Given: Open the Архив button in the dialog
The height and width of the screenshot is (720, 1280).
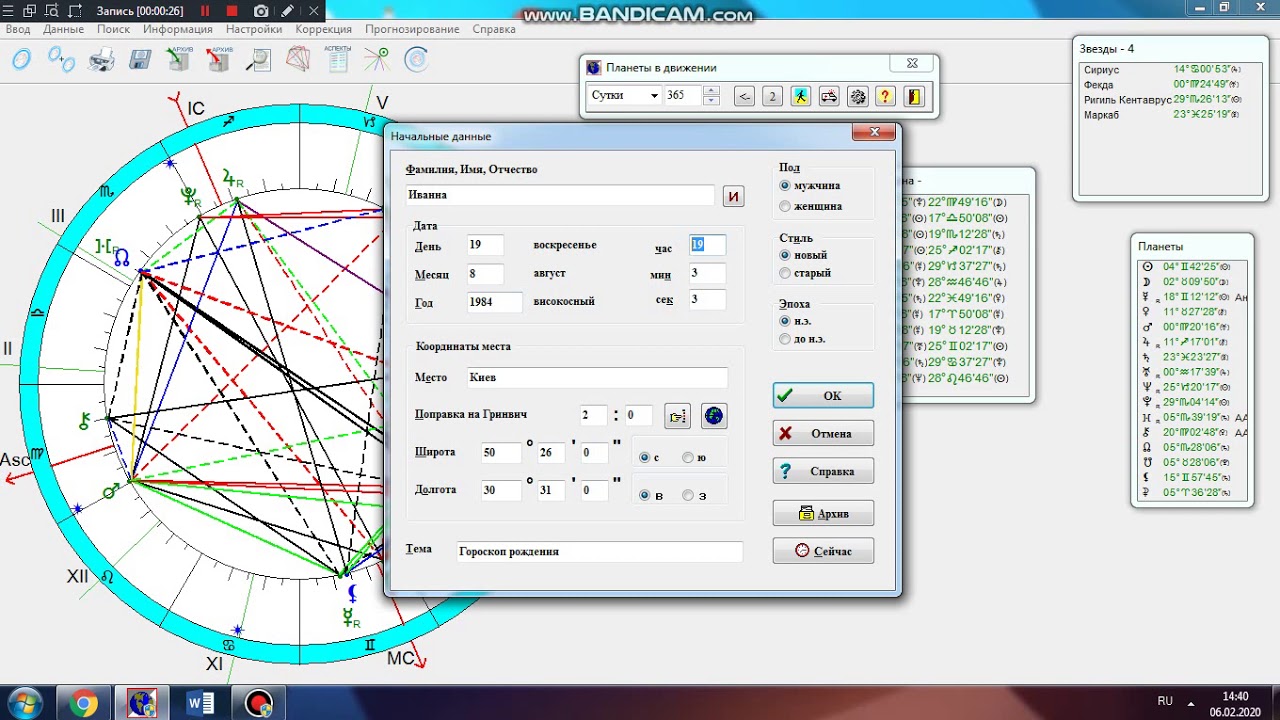Looking at the screenshot, I should (x=823, y=513).
